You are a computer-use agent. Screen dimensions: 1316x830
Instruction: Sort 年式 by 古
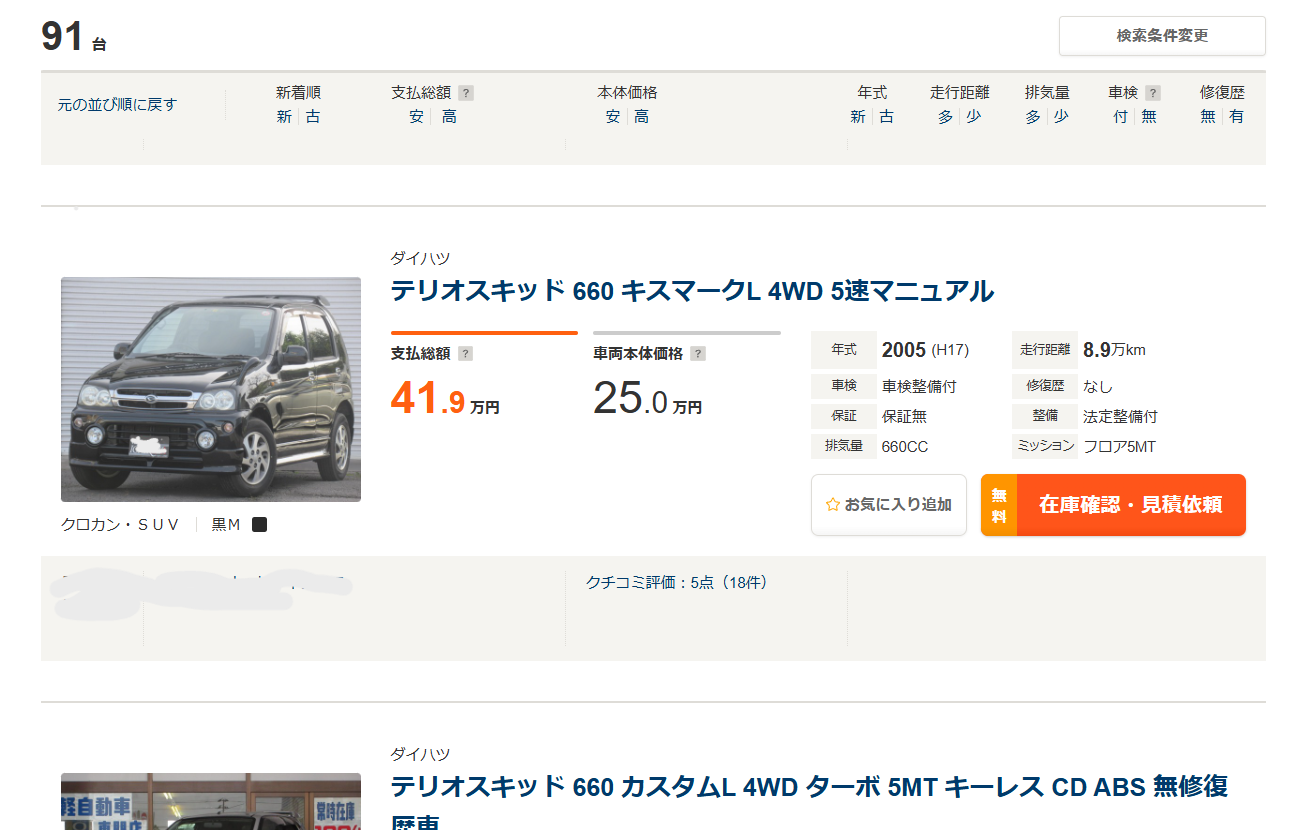click(x=886, y=116)
